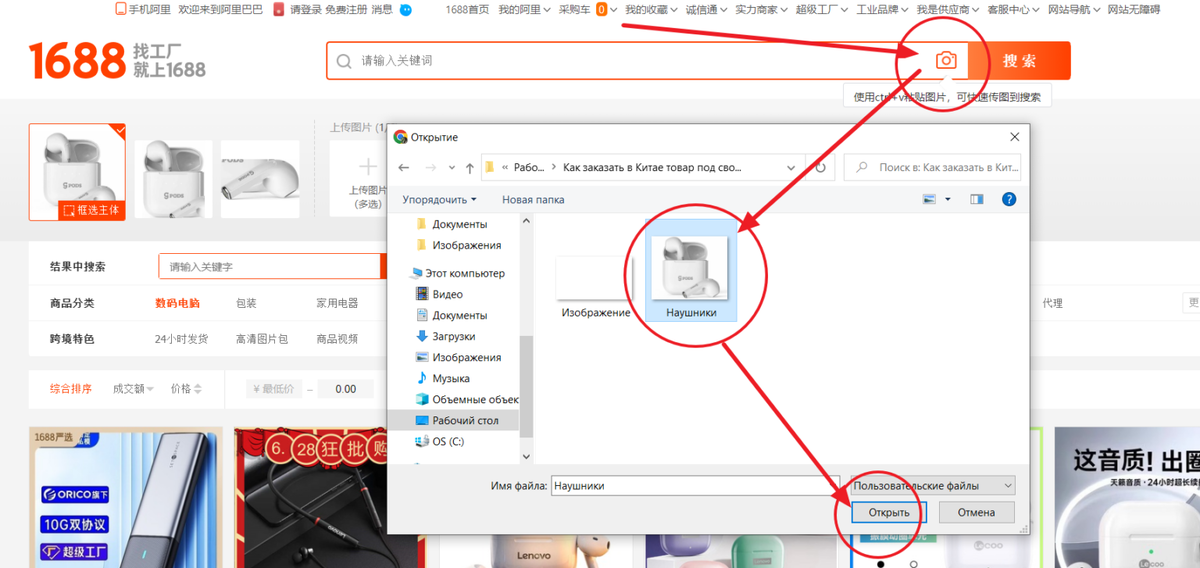Focus the Поиск search box in file dialog
The height and width of the screenshot is (568, 1200).
pyautogui.click(x=934, y=167)
